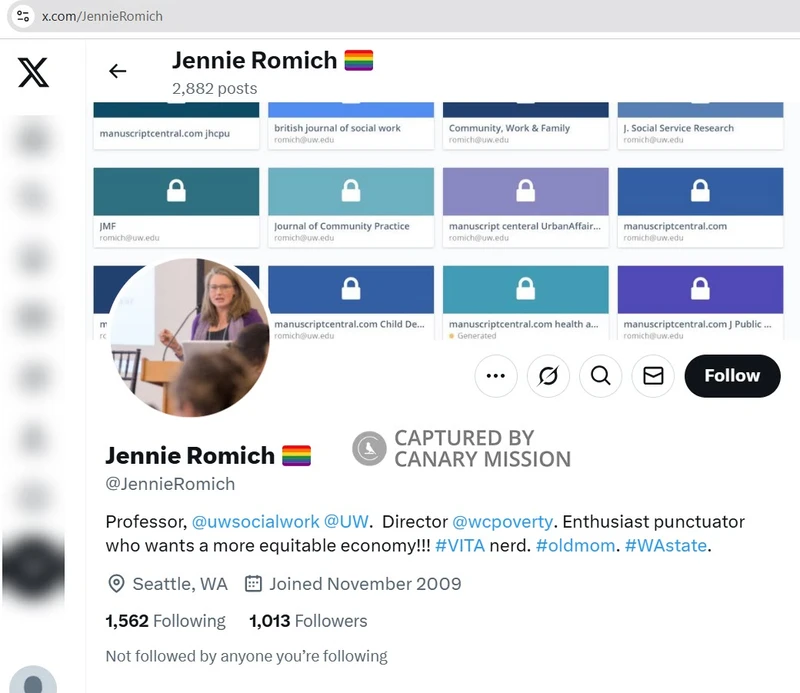Click the Seattle, WA location text
Screen dimensions: 800x693
[x=180, y=584]
